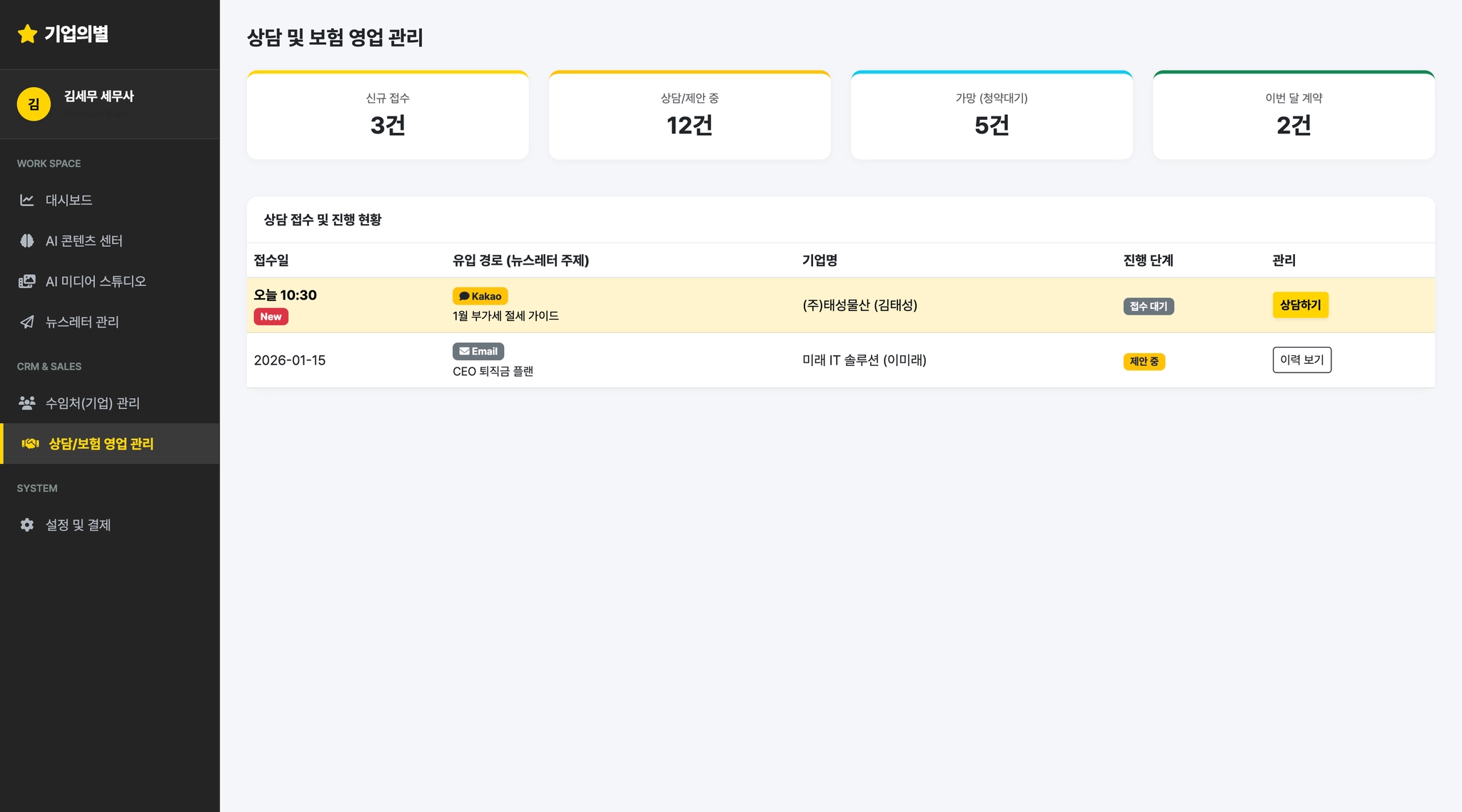Click the settings gear icon
Image resolution: width=1462 pixels, height=812 pixels.
27,525
